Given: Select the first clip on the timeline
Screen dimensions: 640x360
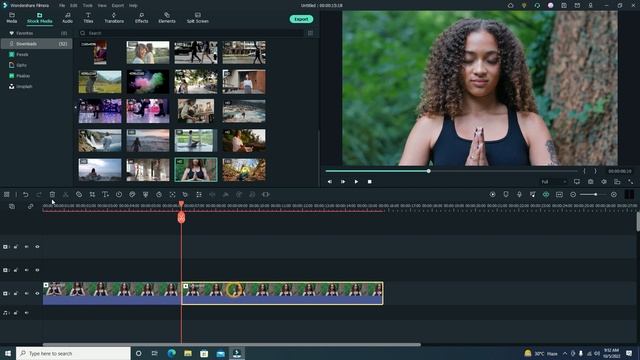Looking at the screenshot, I should tap(112, 293).
